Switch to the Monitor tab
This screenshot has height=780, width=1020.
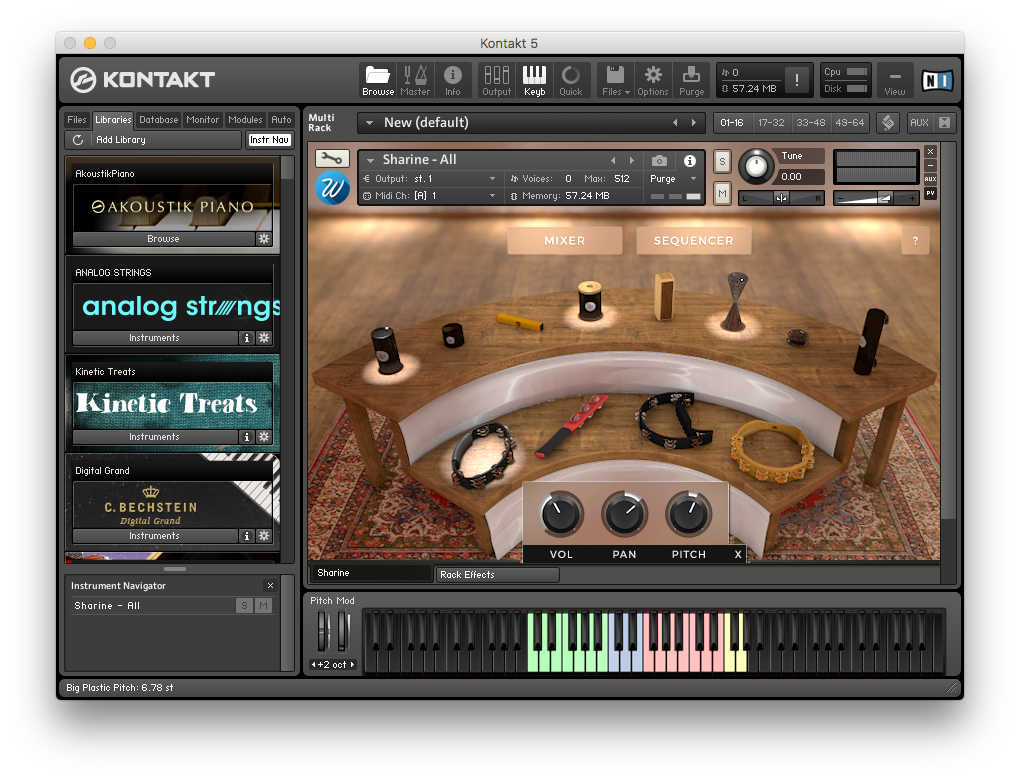point(202,120)
